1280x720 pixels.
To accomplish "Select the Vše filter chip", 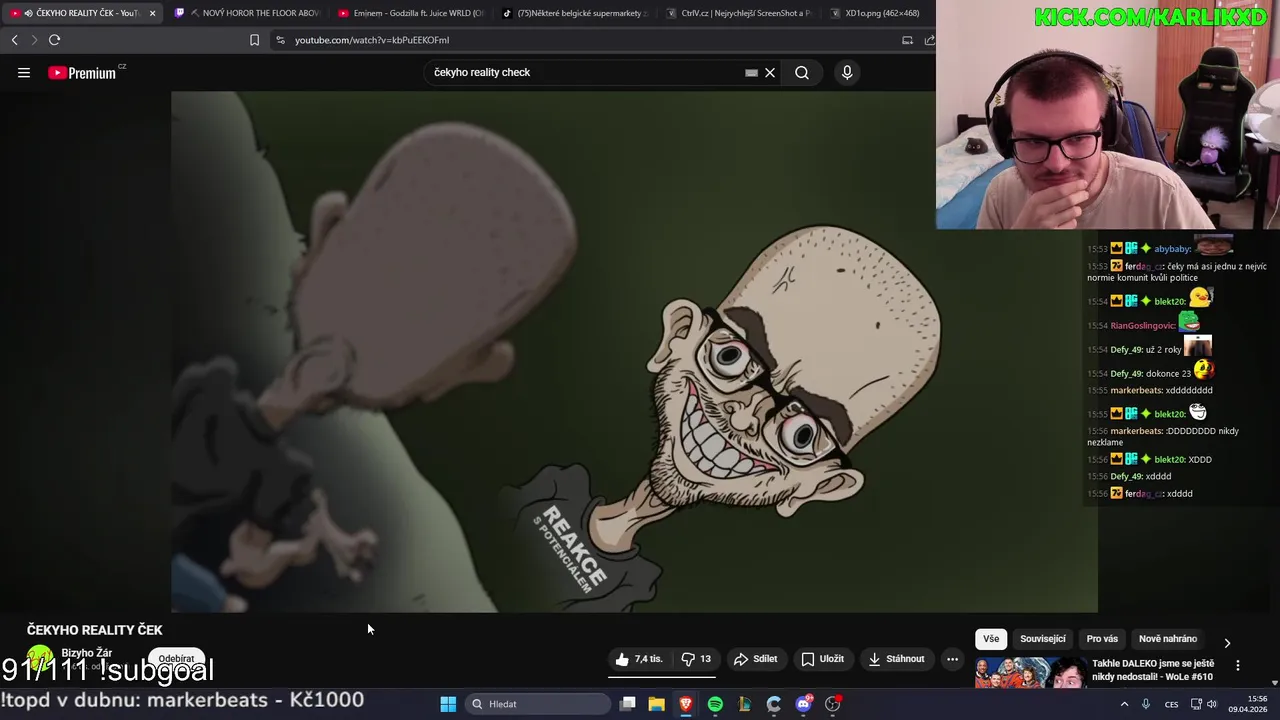I will tap(991, 639).
